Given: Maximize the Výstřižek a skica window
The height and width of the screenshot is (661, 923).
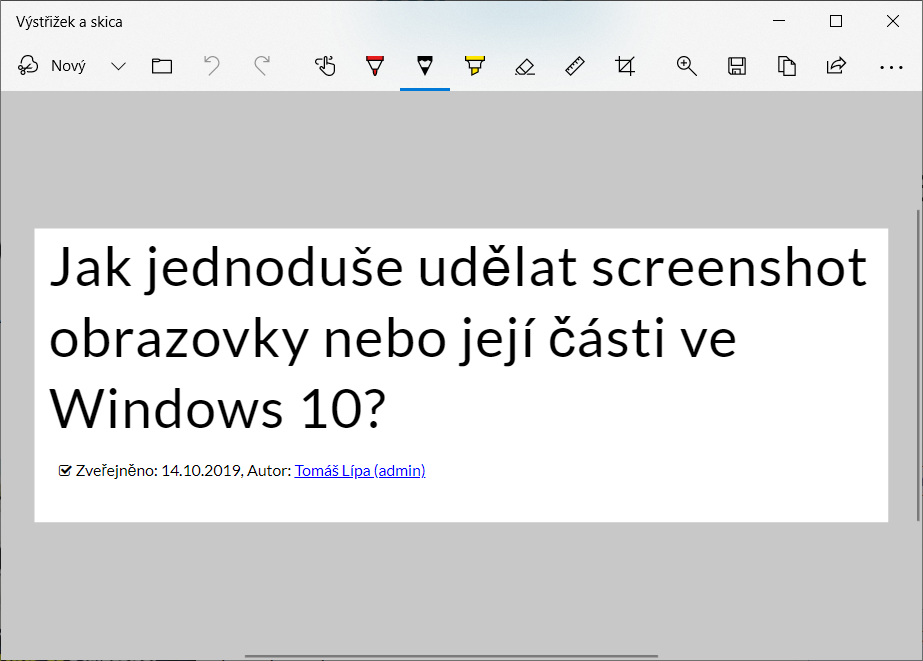Looking at the screenshot, I should (836, 21).
